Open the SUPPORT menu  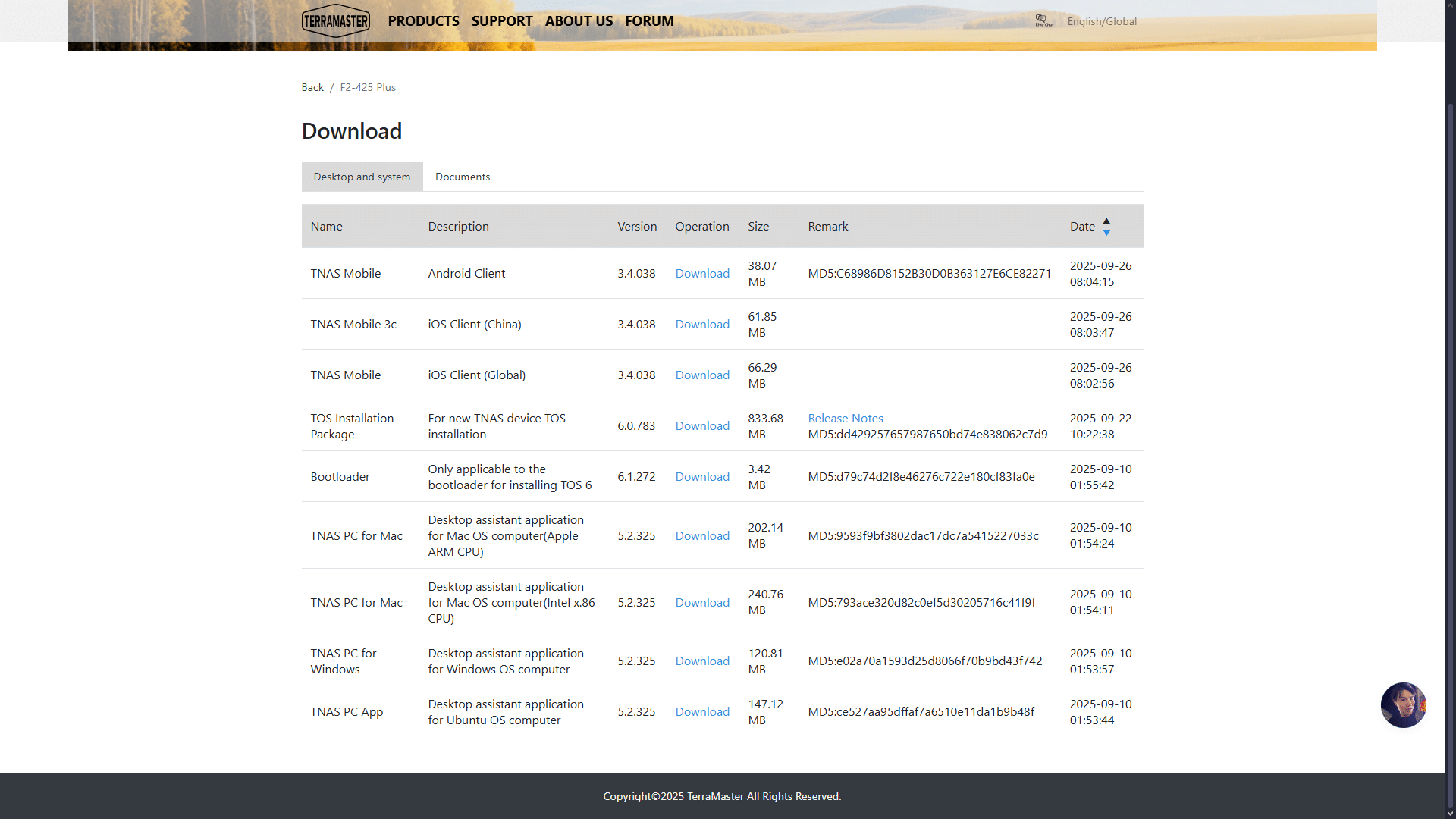coord(501,21)
